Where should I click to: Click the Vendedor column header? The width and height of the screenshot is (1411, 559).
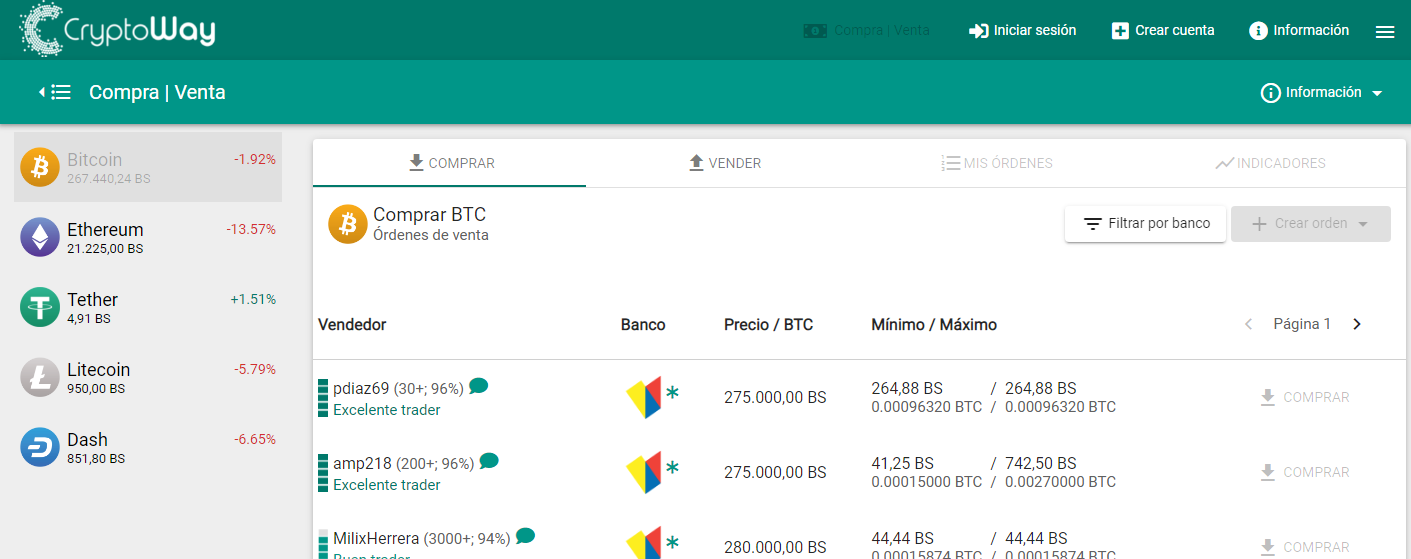point(352,325)
